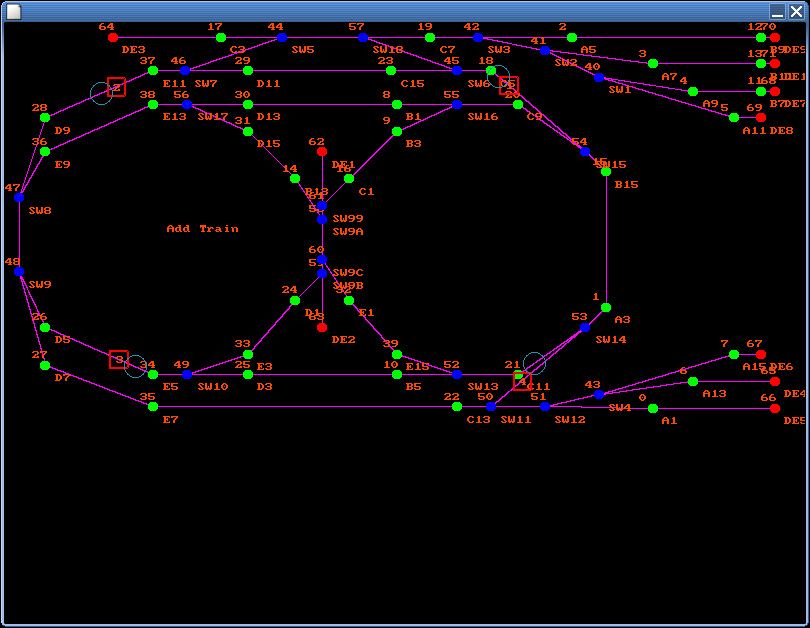Click blue switch node SW5 numbered 44
The width and height of the screenshot is (810, 628).
[x=282, y=38]
